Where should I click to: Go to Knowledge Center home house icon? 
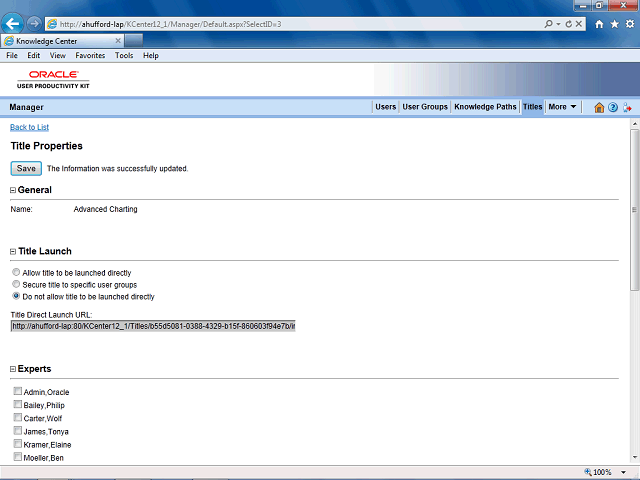pos(599,107)
